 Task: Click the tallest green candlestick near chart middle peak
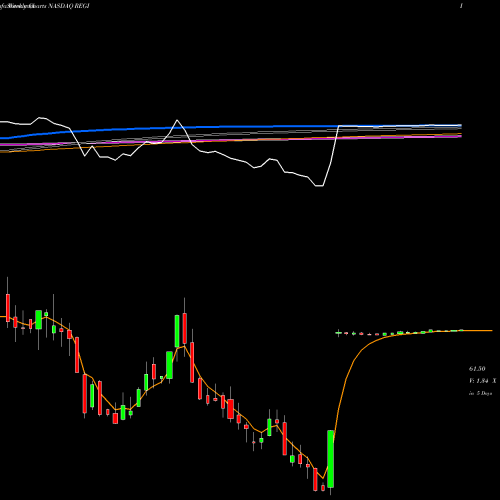point(177,331)
